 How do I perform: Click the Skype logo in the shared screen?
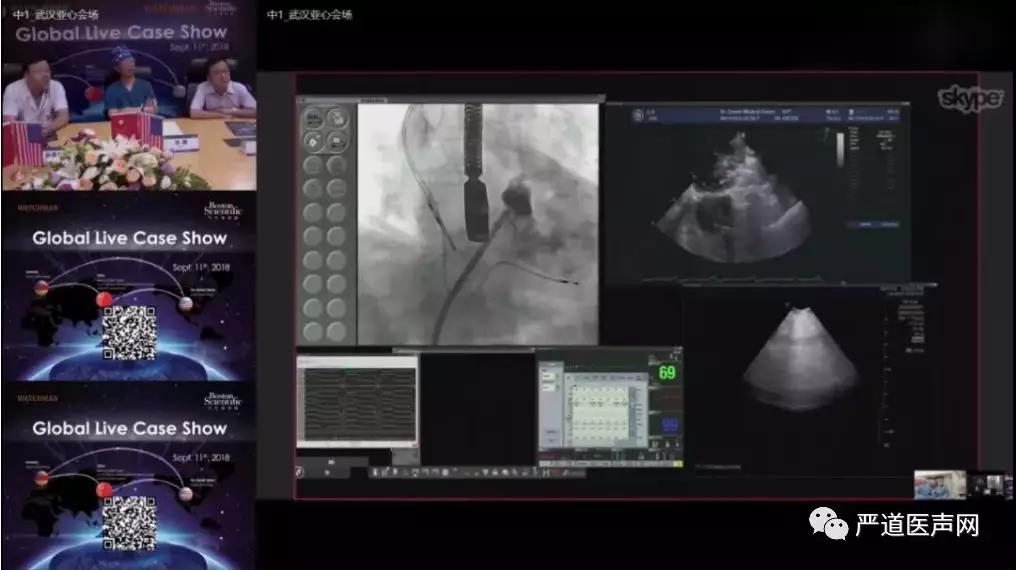coord(969,98)
